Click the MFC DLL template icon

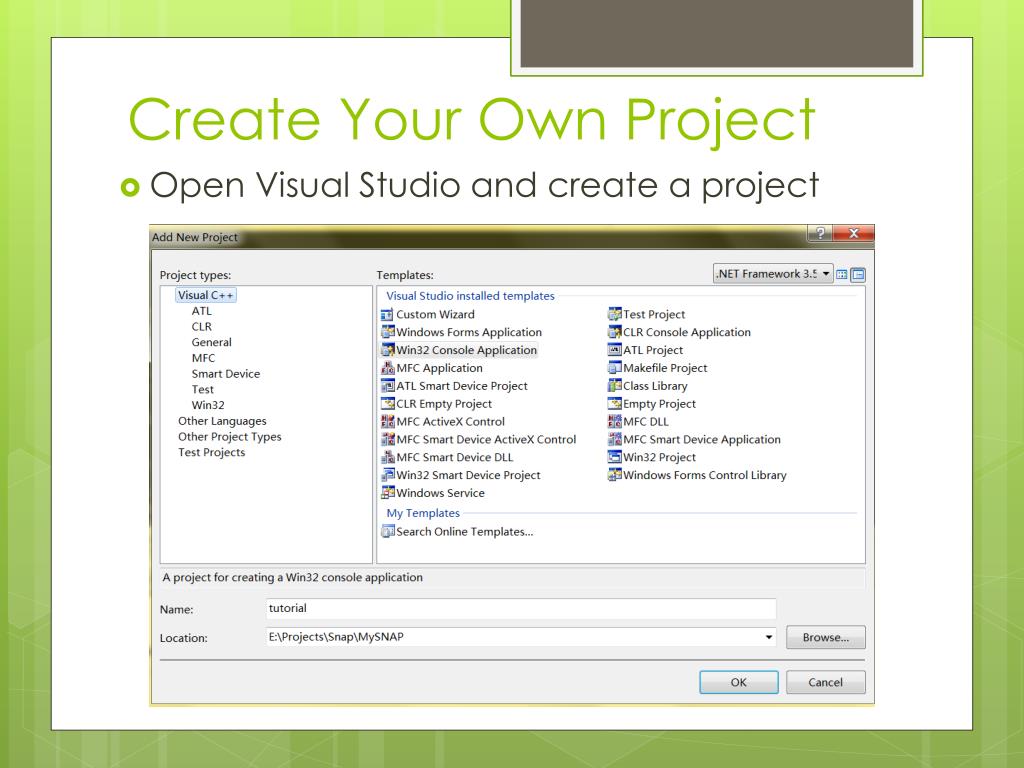coord(615,421)
